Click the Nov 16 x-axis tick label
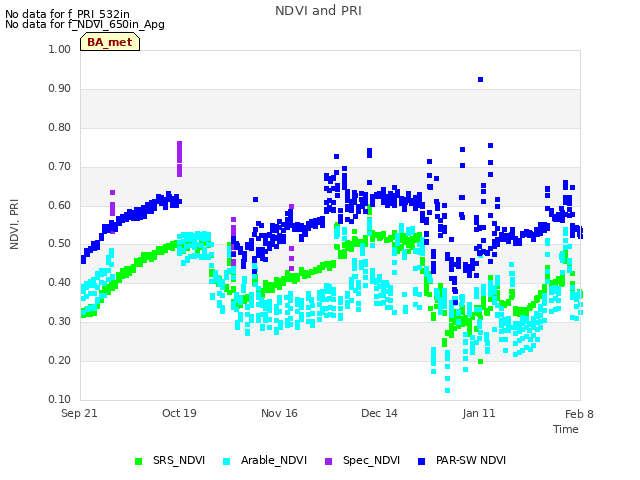The image size is (640, 480). tap(279, 413)
